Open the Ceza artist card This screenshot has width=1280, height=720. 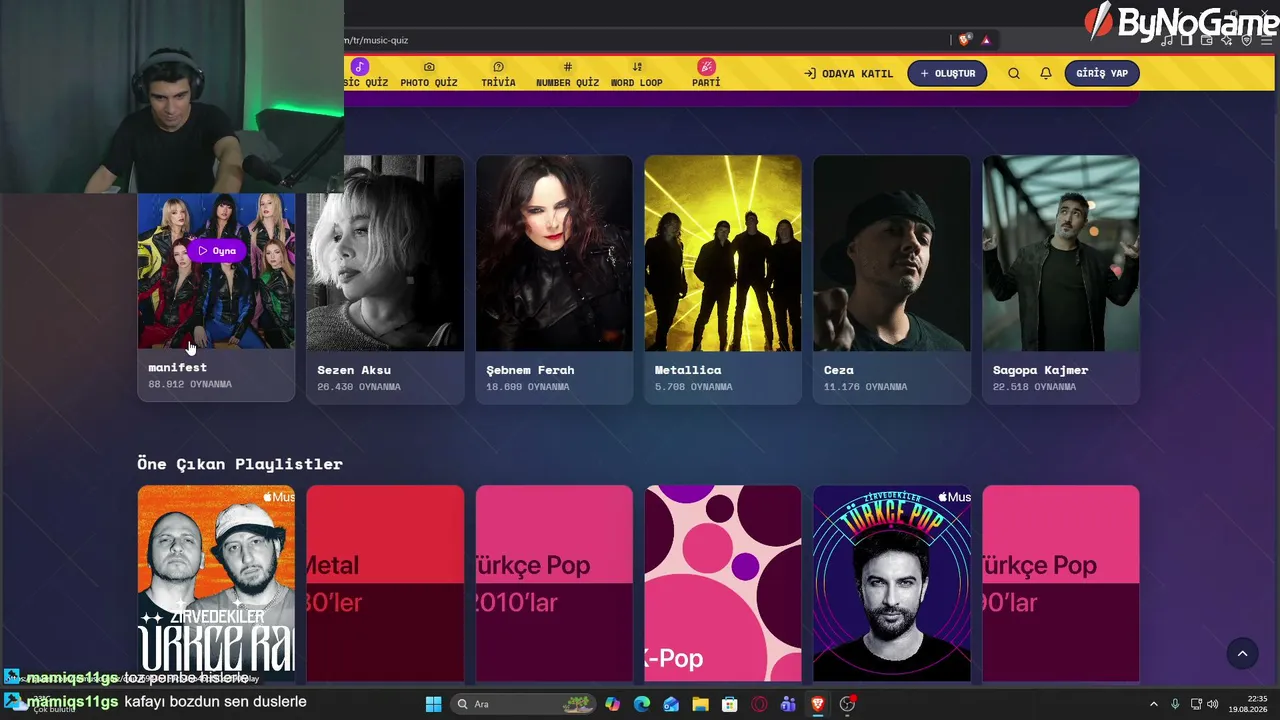tap(892, 280)
